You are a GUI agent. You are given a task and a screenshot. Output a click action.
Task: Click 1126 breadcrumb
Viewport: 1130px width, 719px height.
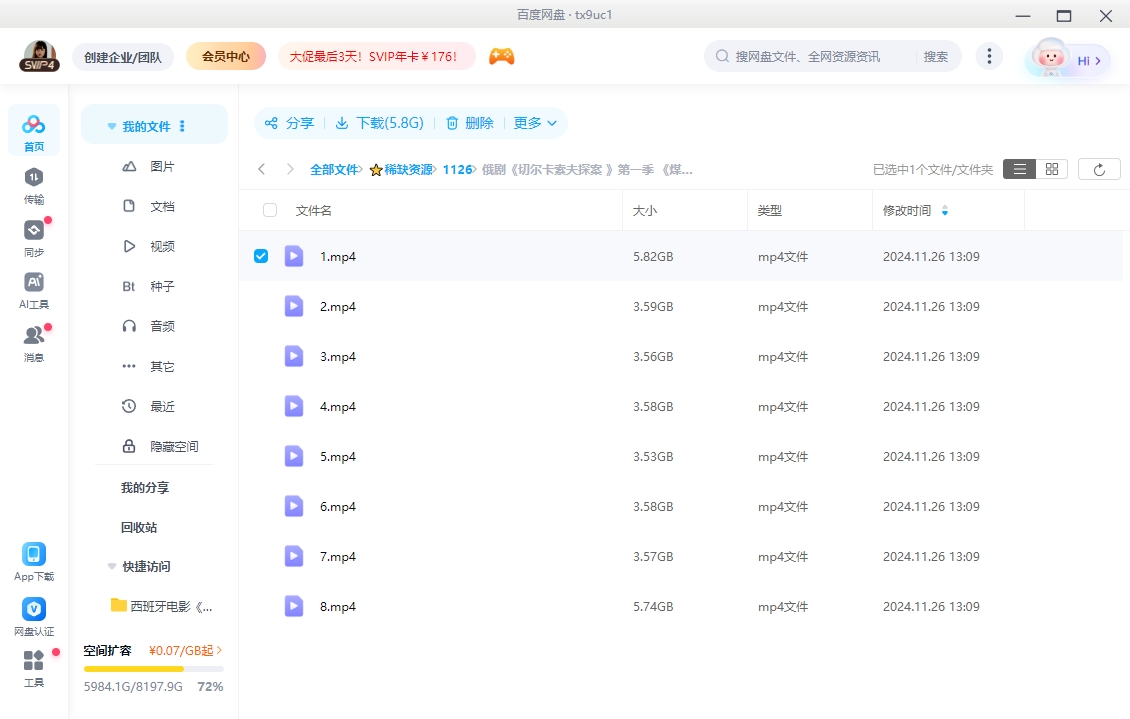coord(458,170)
